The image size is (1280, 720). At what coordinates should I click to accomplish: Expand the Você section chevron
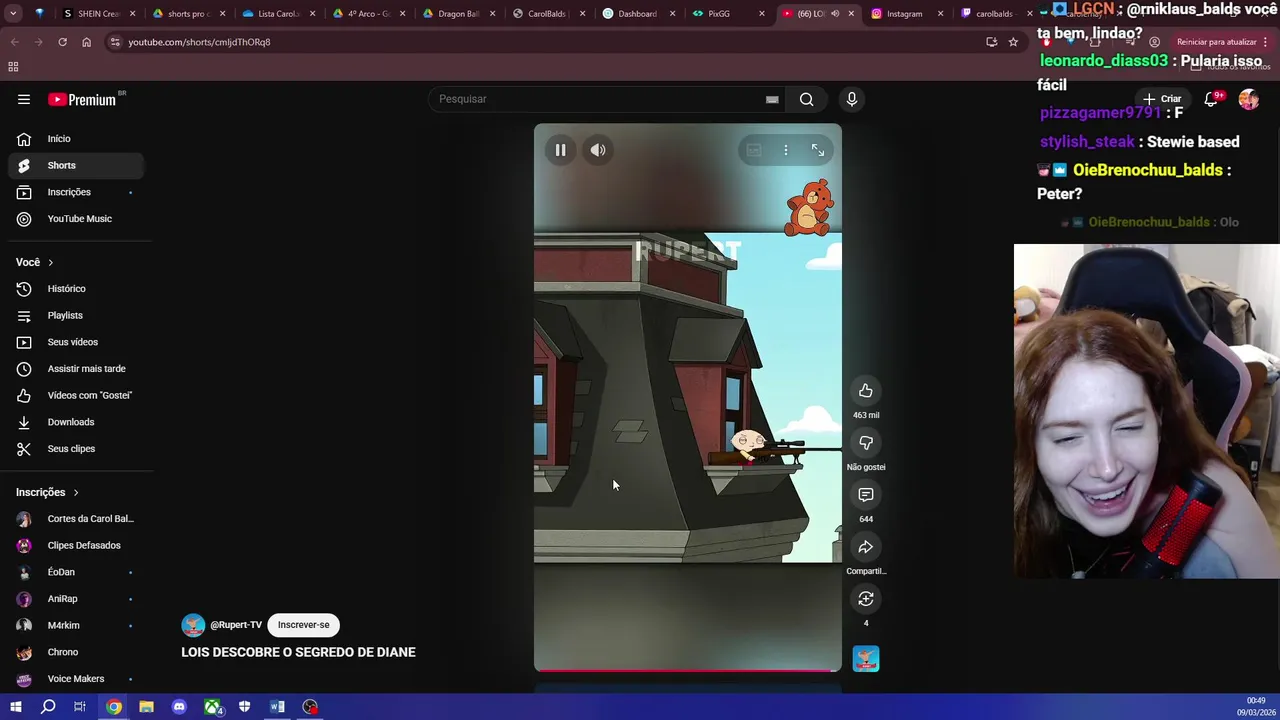click(50, 262)
